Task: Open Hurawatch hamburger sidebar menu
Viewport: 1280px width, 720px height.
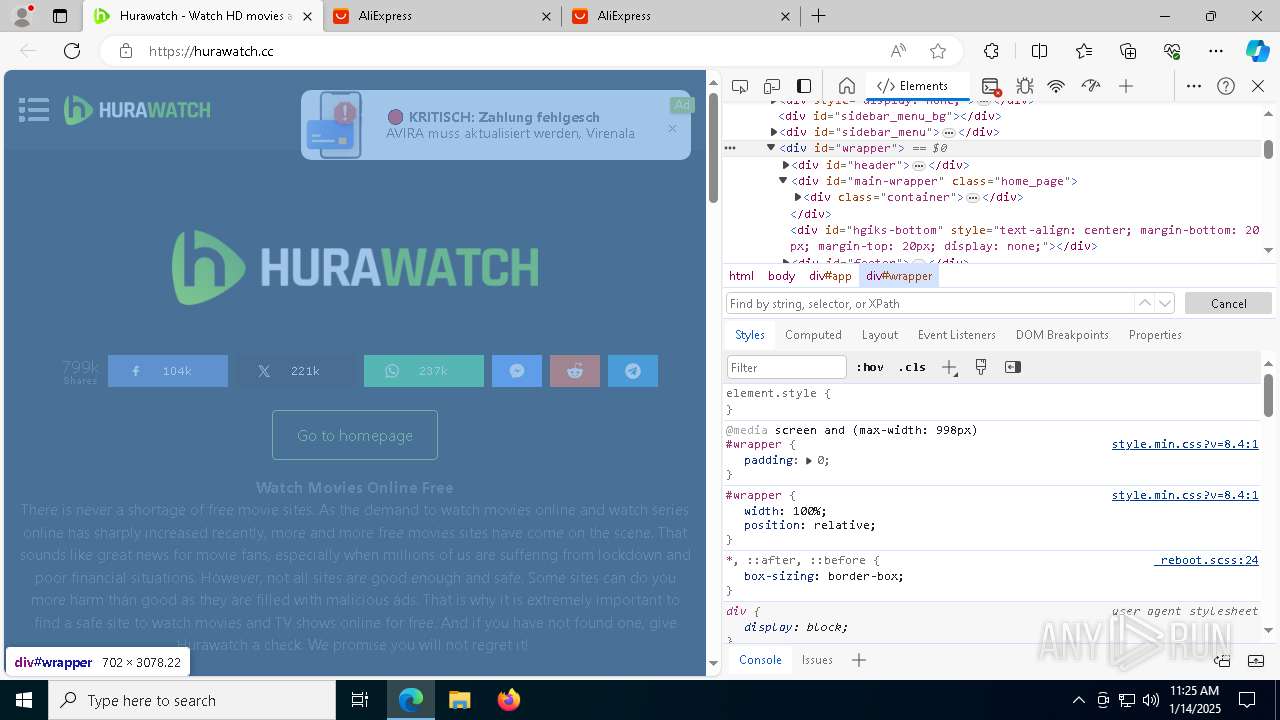Action: click(34, 110)
